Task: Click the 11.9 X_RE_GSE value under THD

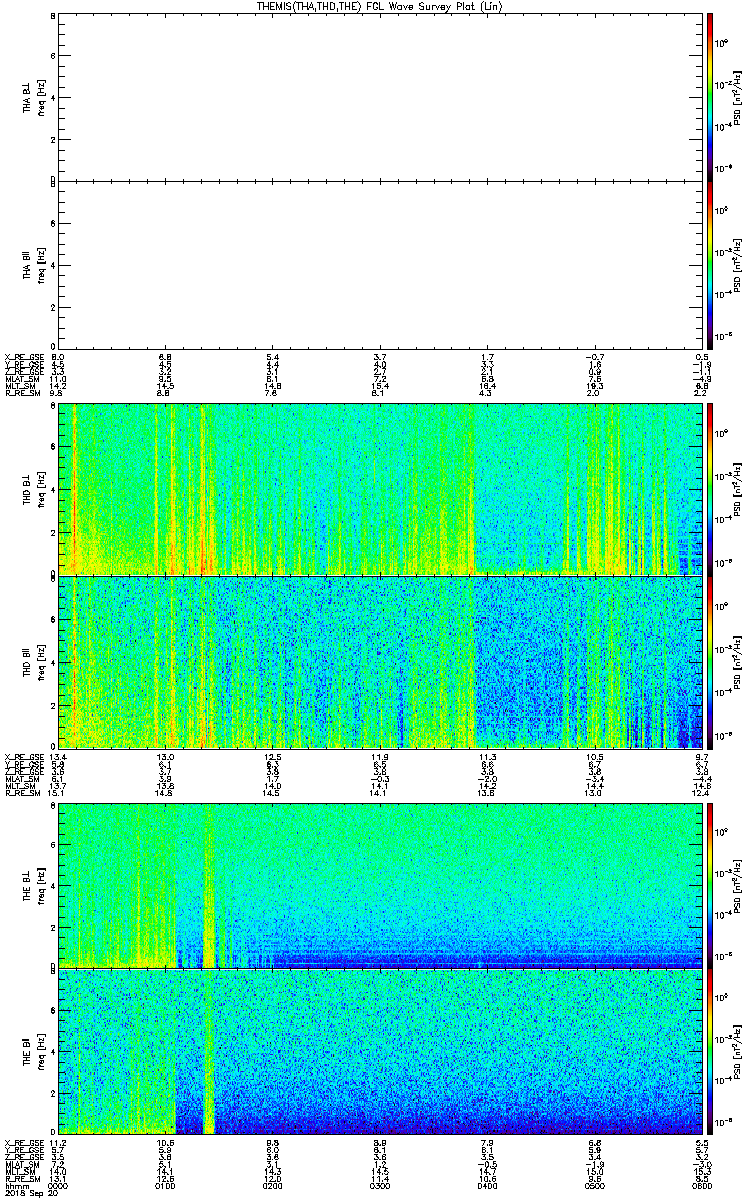Action: [380, 756]
